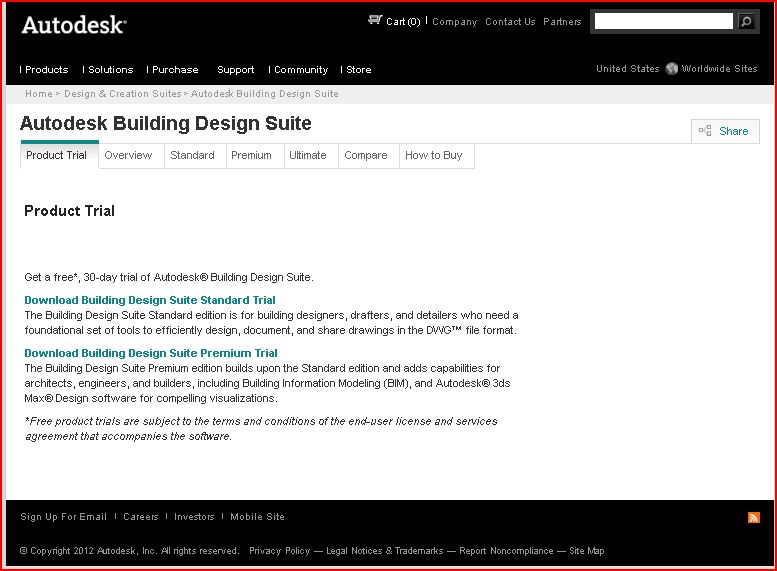Viewport: 777px width, 571px height.
Task: Click the 'Autodesk Building Design Suite' page title
Action: (x=166, y=123)
